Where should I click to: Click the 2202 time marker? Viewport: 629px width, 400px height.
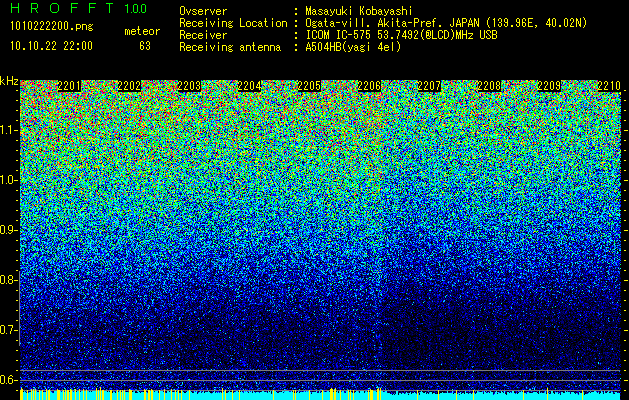click(x=129, y=86)
